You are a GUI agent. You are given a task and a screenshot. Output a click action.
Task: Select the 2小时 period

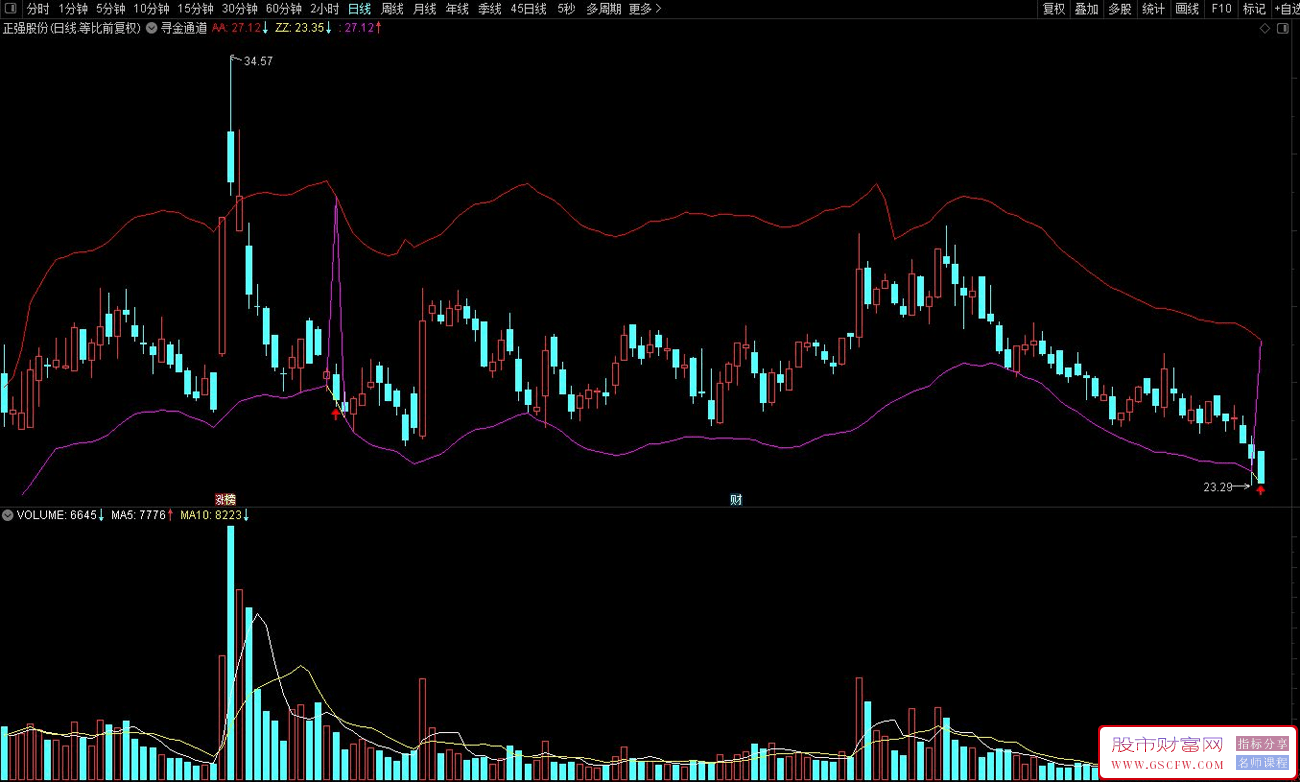click(x=325, y=9)
